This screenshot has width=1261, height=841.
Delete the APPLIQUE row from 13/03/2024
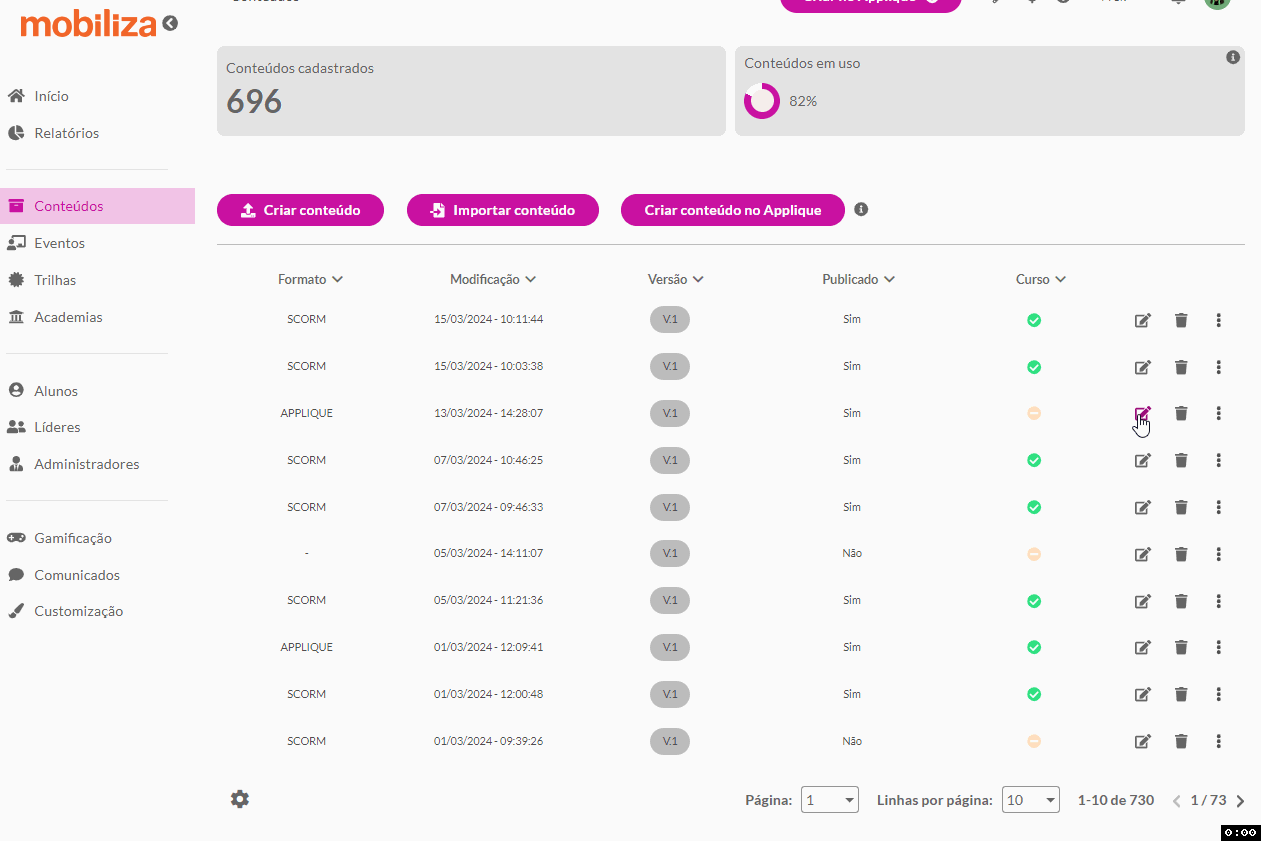(1181, 413)
